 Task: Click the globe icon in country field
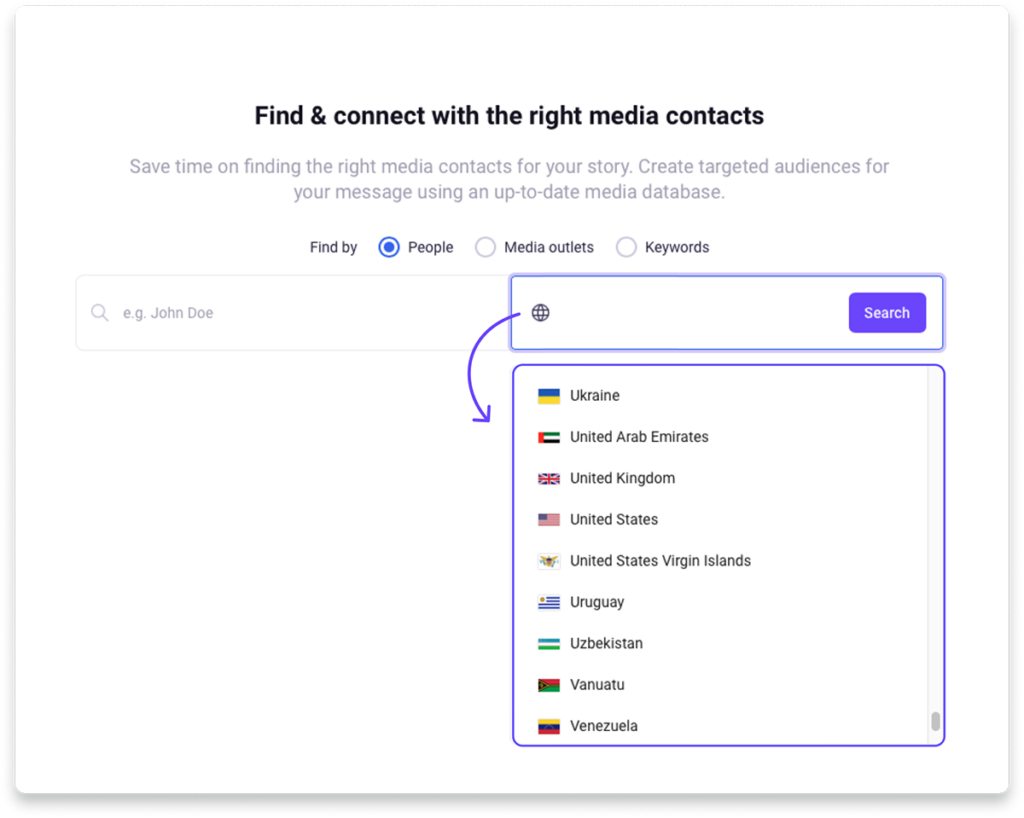click(540, 313)
